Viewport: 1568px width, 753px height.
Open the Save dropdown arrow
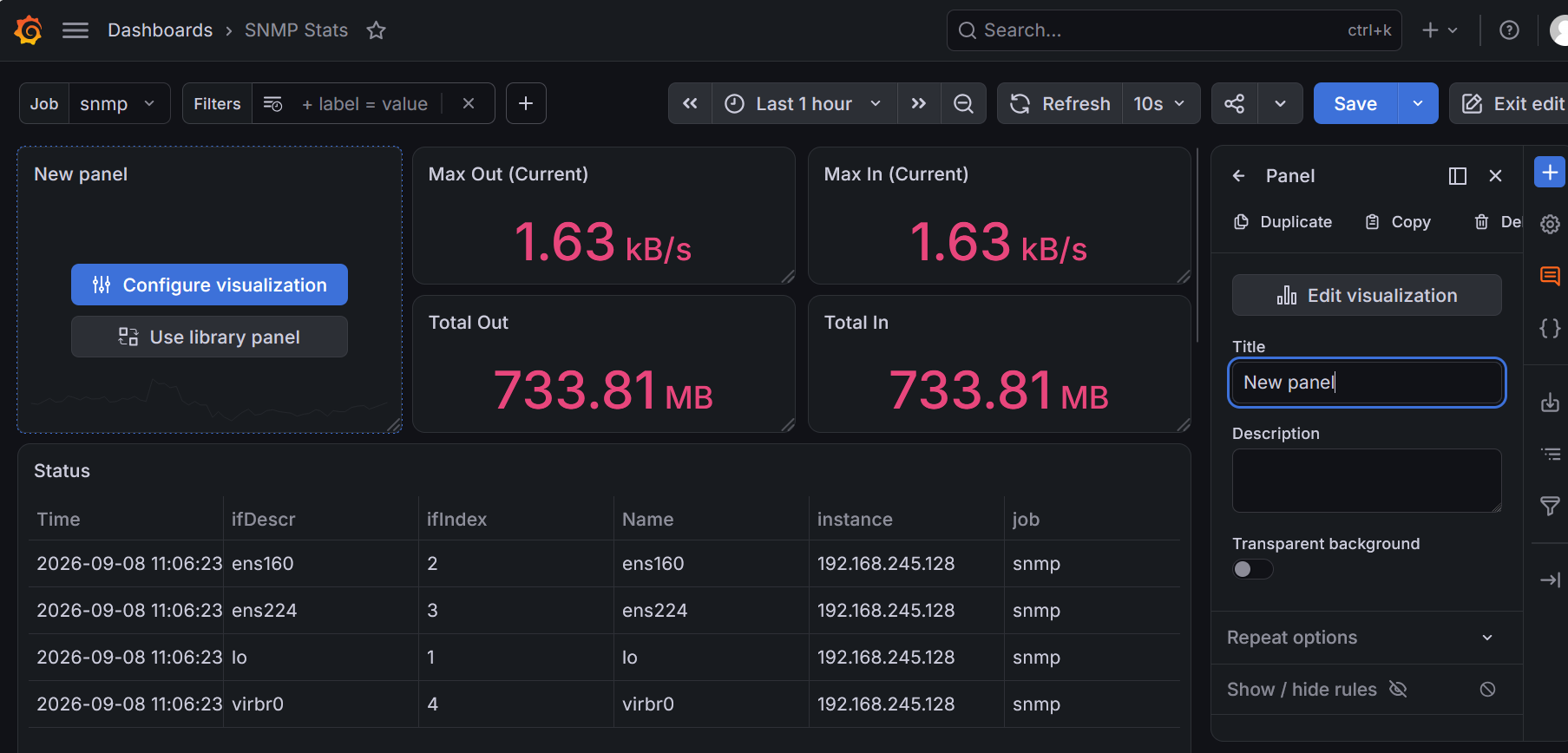(x=1418, y=103)
